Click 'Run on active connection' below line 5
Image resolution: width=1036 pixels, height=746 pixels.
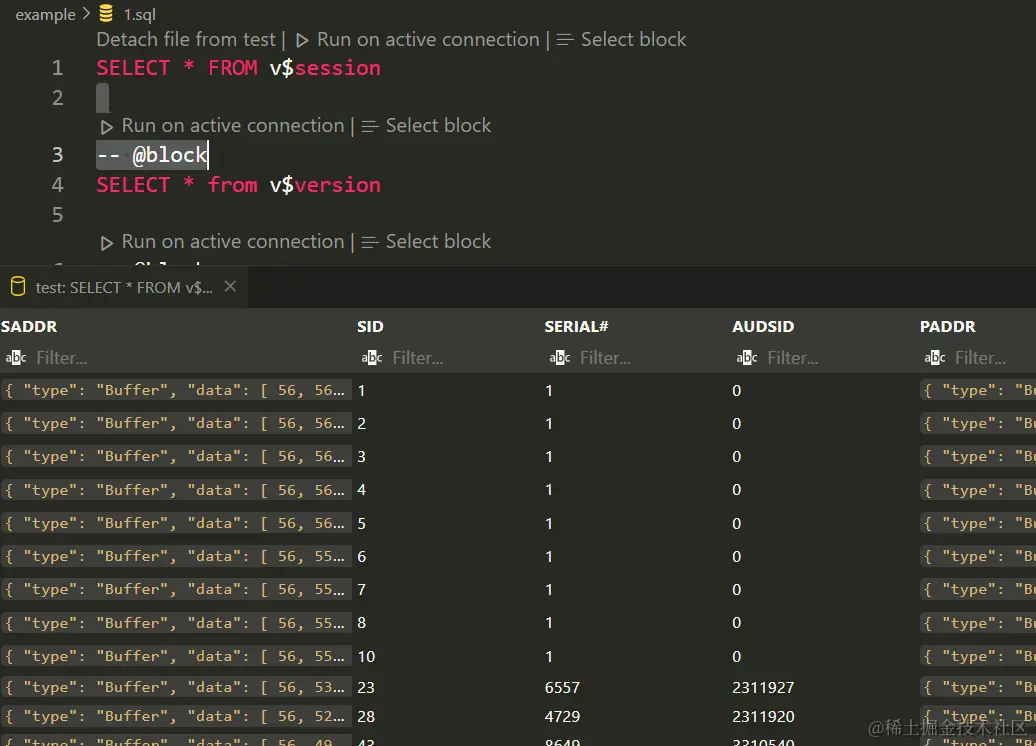click(233, 242)
